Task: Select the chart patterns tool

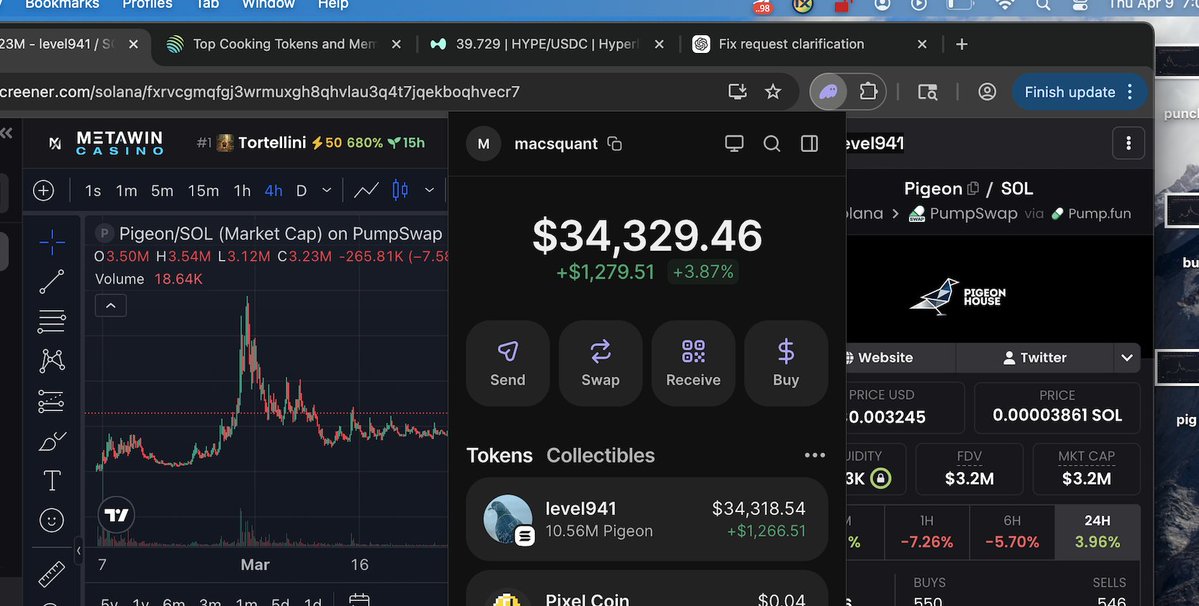Action: point(52,361)
